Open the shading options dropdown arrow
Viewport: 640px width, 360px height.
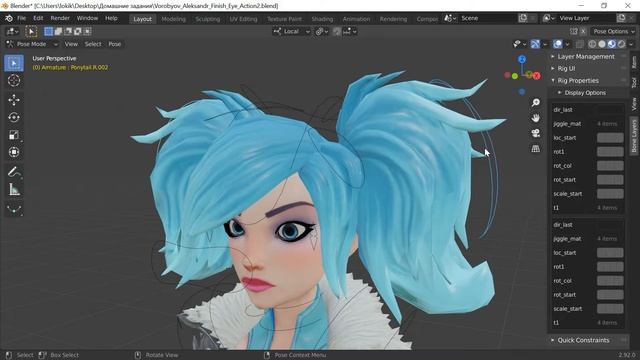coord(631,44)
